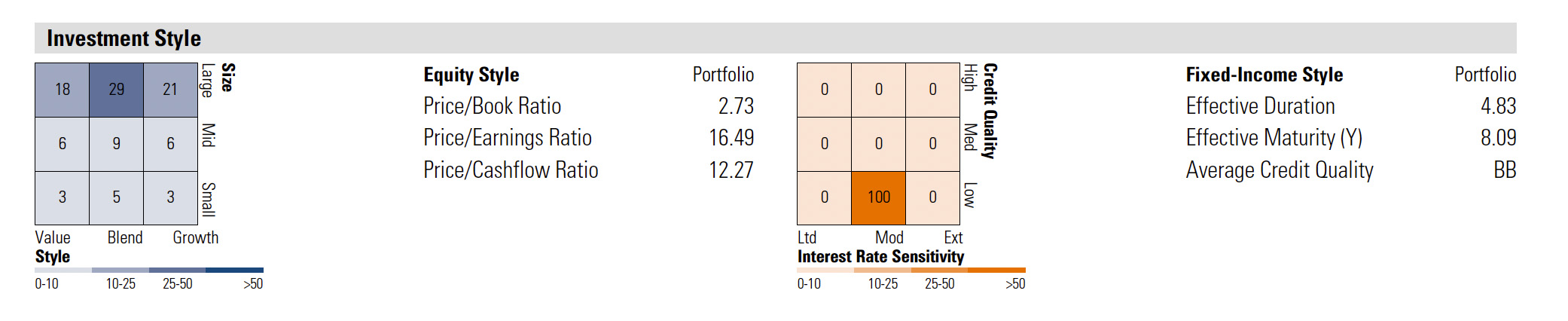The height and width of the screenshot is (321, 1568).
Task: Click the Average Credit Quality BB value
Action: point(1504,170)
